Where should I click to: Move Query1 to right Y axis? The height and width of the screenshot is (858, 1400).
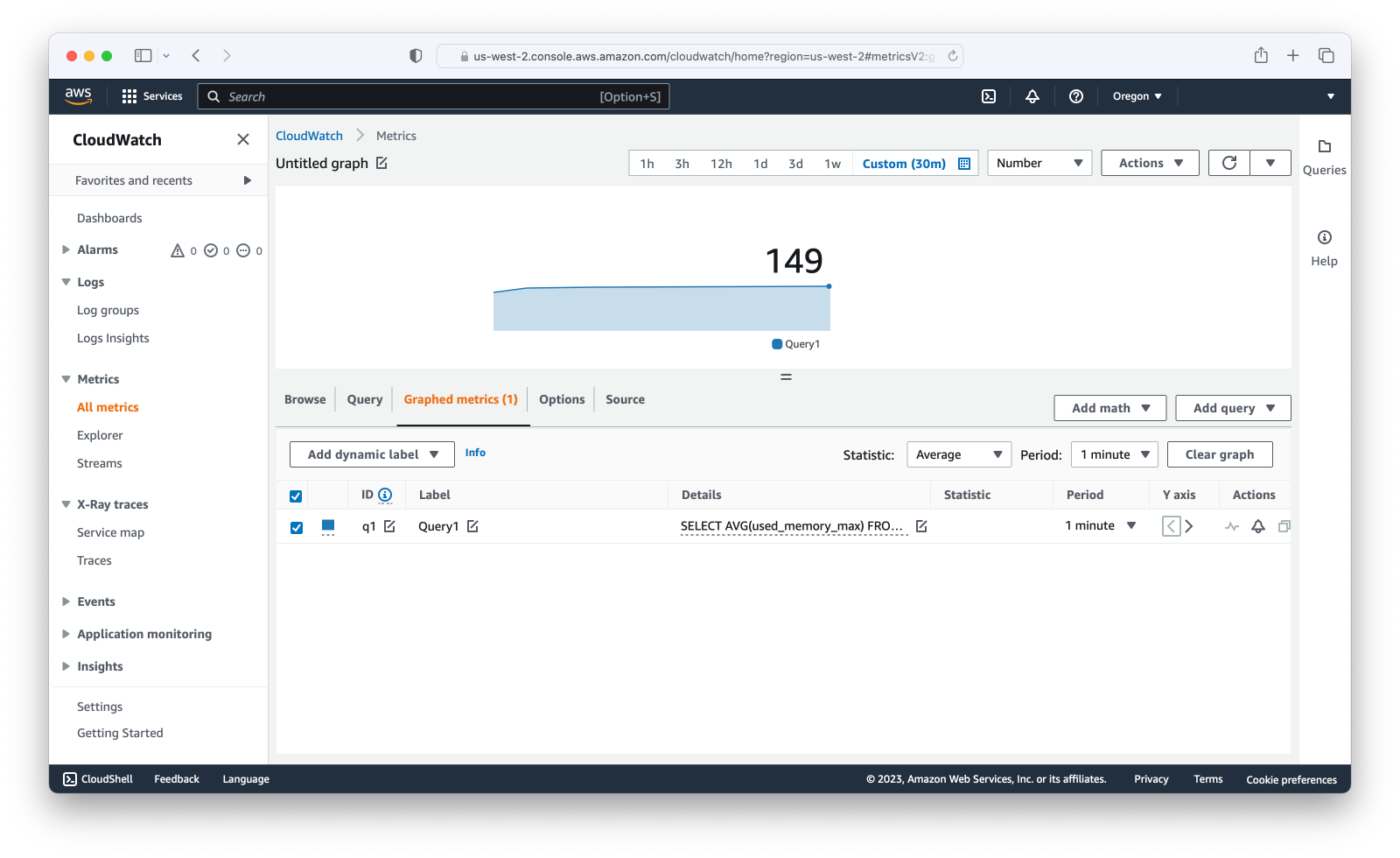pos(1189,526)
